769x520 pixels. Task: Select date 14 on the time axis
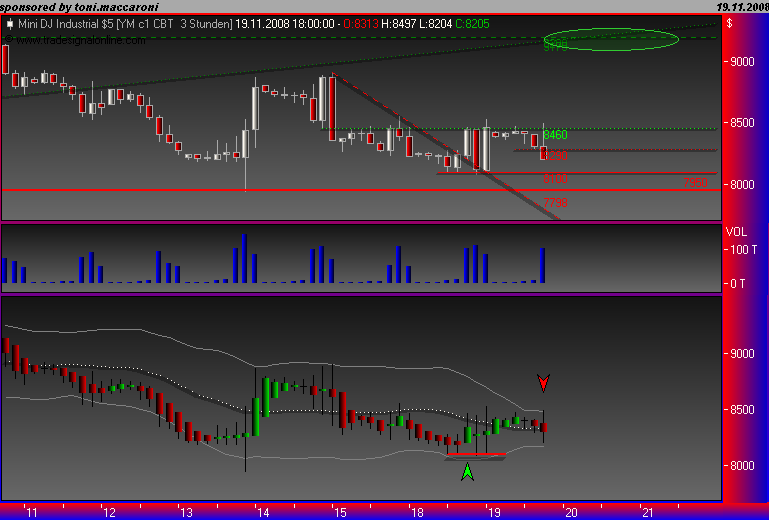pos(263,513)
